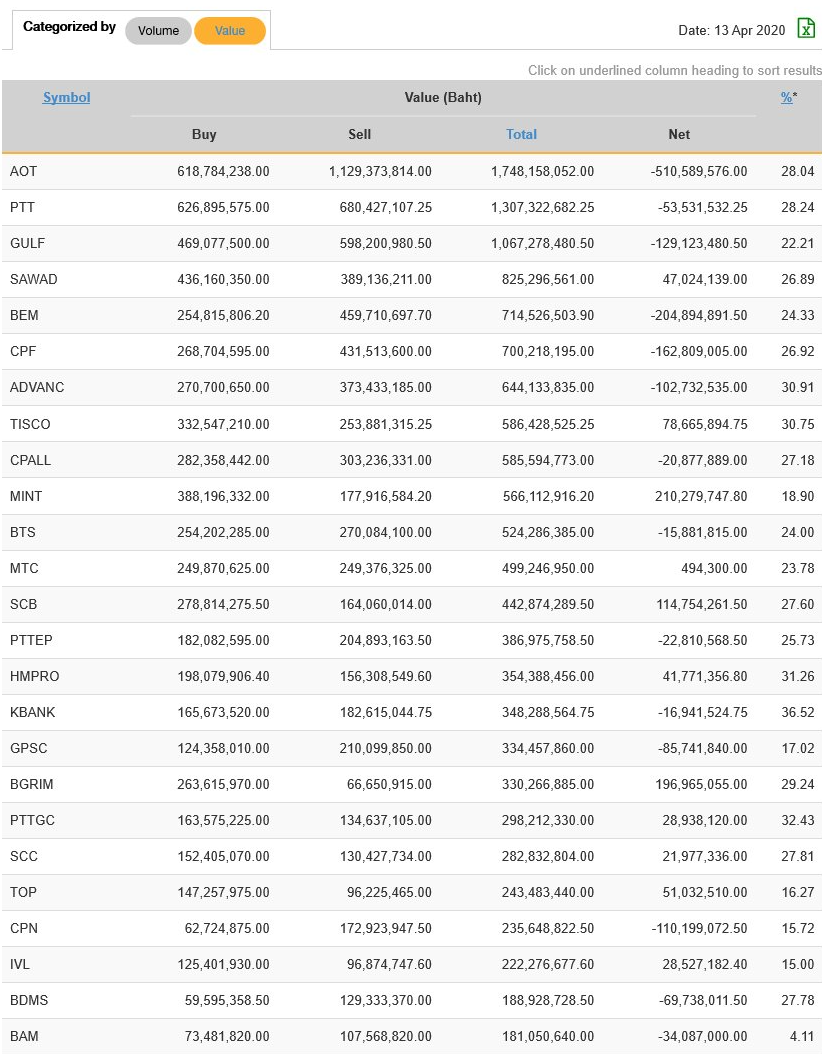
Task: Select the BAM symbol
Action: coord(24,1036)
